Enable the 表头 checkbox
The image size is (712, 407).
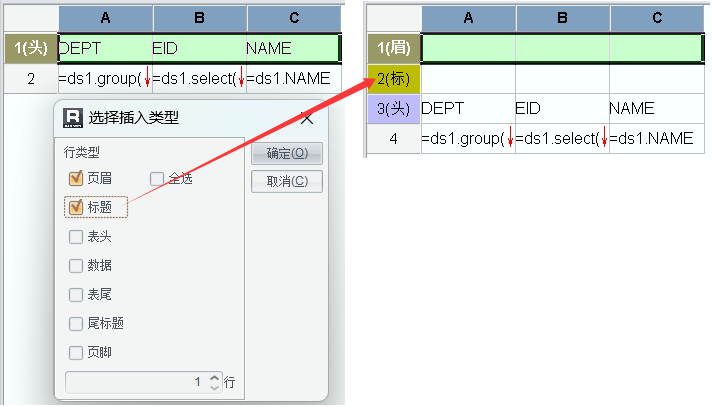point(76,237)
